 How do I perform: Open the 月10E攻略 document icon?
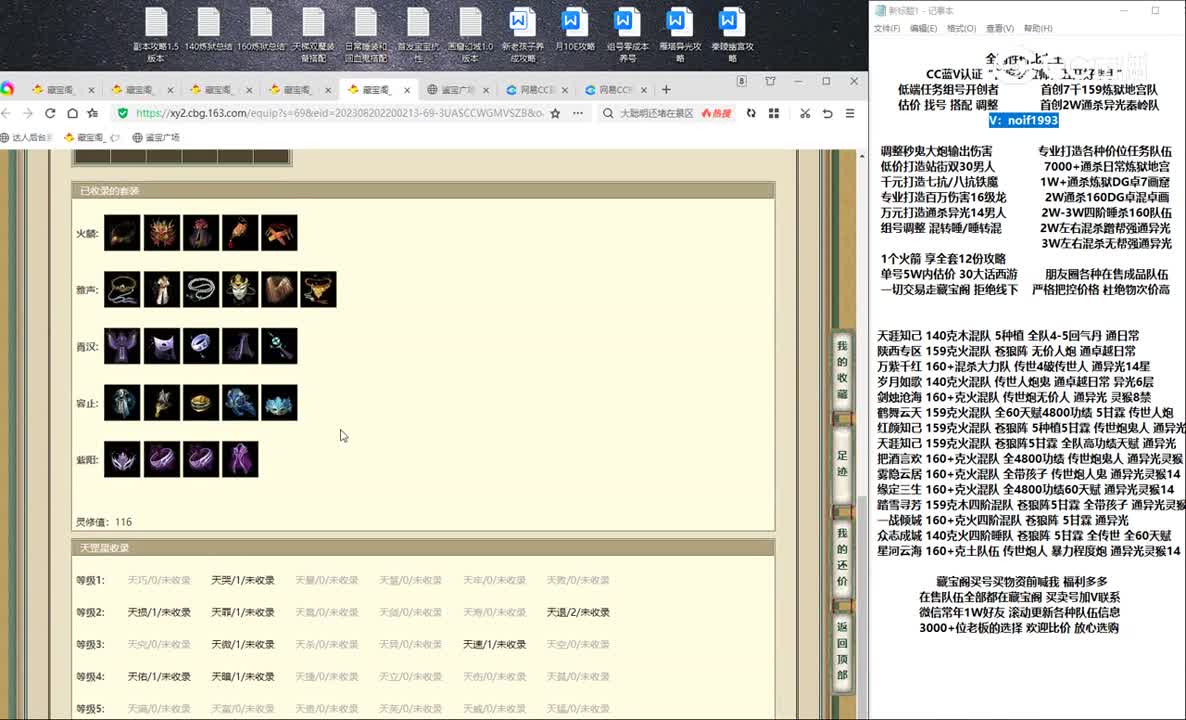[x=574, y=29]
